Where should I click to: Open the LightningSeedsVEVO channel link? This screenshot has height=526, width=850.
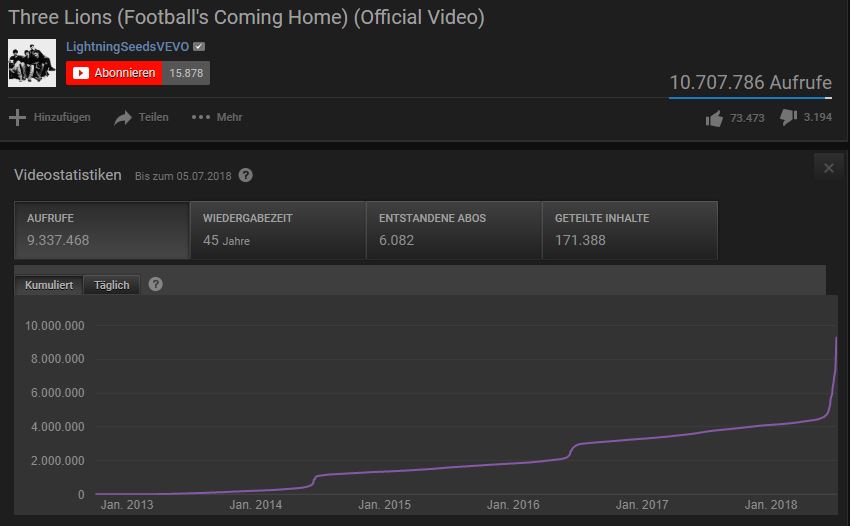(x=127, y=47)
